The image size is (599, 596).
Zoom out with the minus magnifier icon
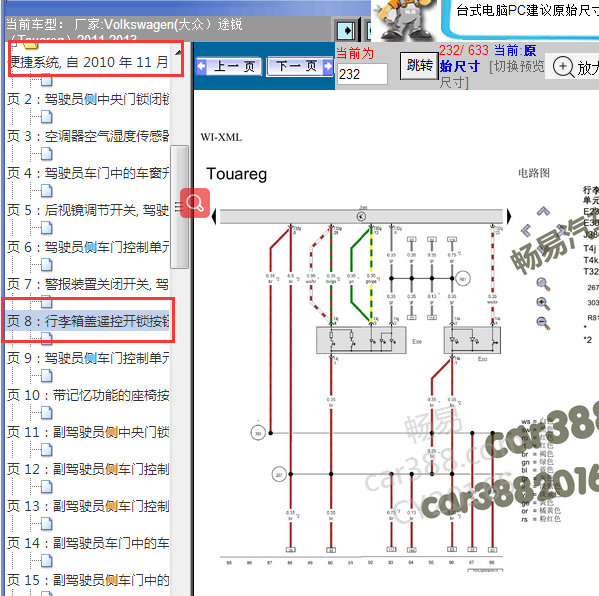[x=543, y=323]
